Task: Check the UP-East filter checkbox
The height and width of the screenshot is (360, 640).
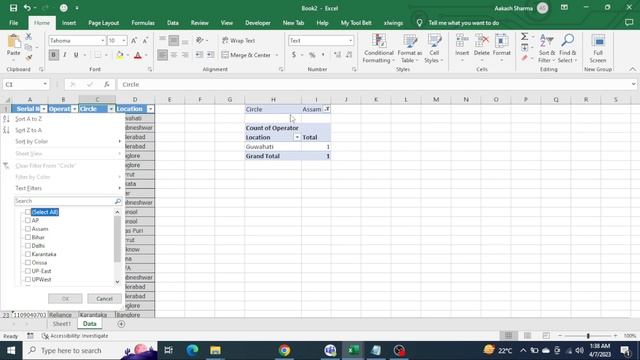Action: [x=28, y=271]
